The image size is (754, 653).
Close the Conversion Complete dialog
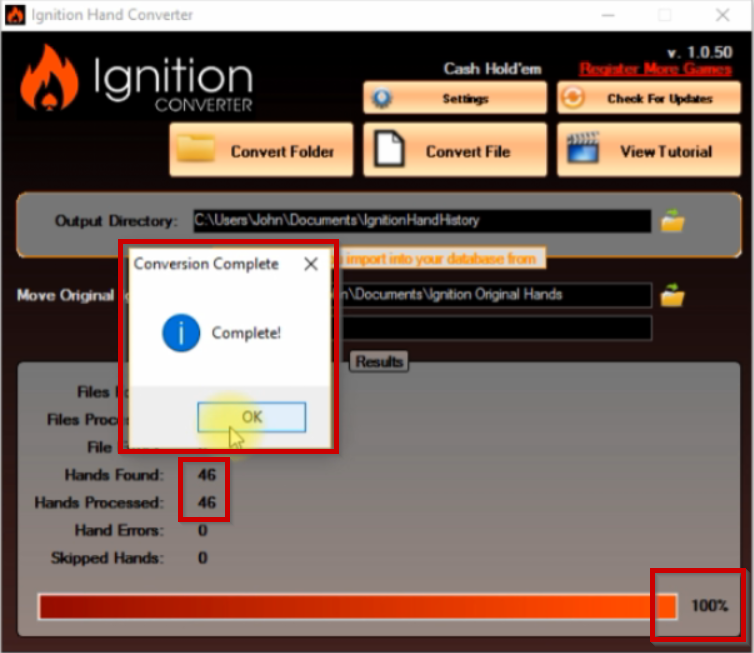(311, 264)
